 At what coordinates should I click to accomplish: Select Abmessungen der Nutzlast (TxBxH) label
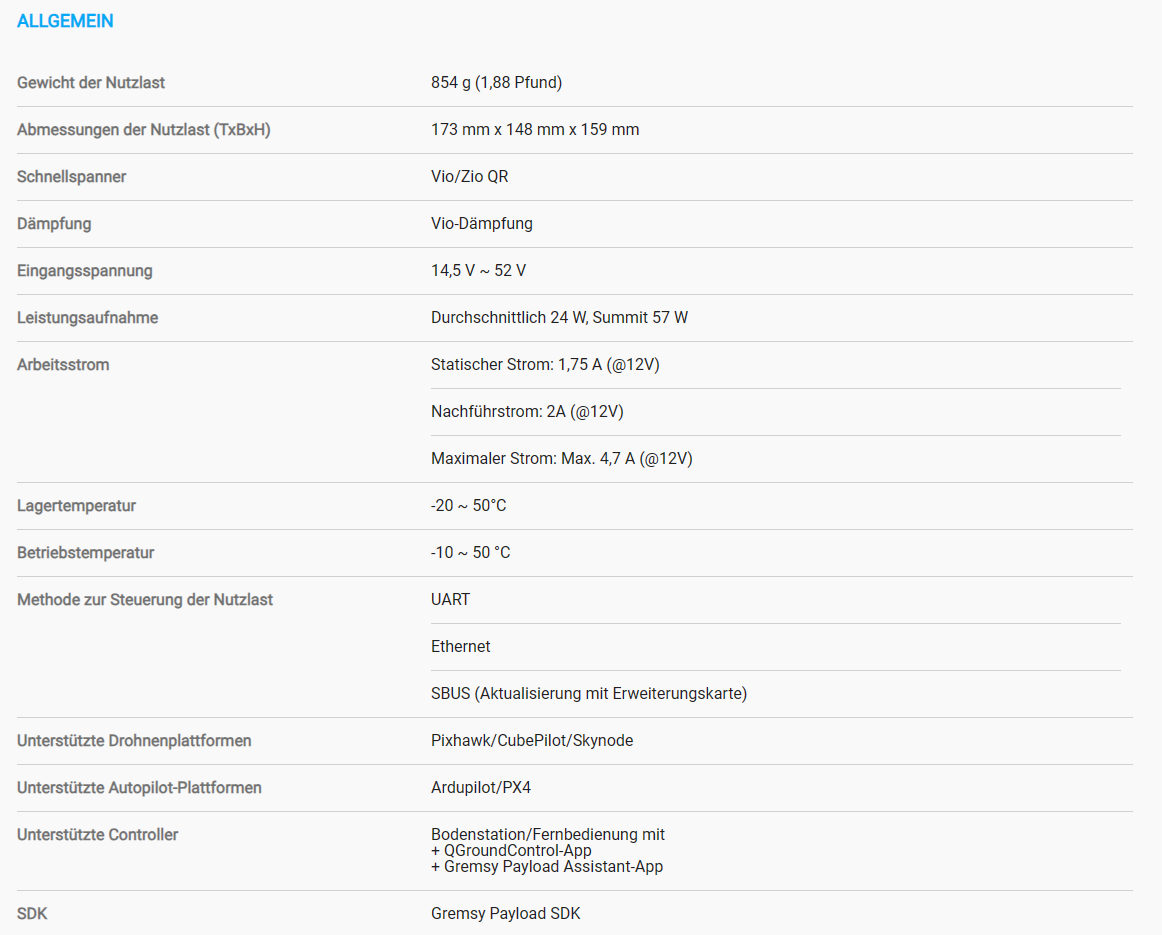coord(144,130)
